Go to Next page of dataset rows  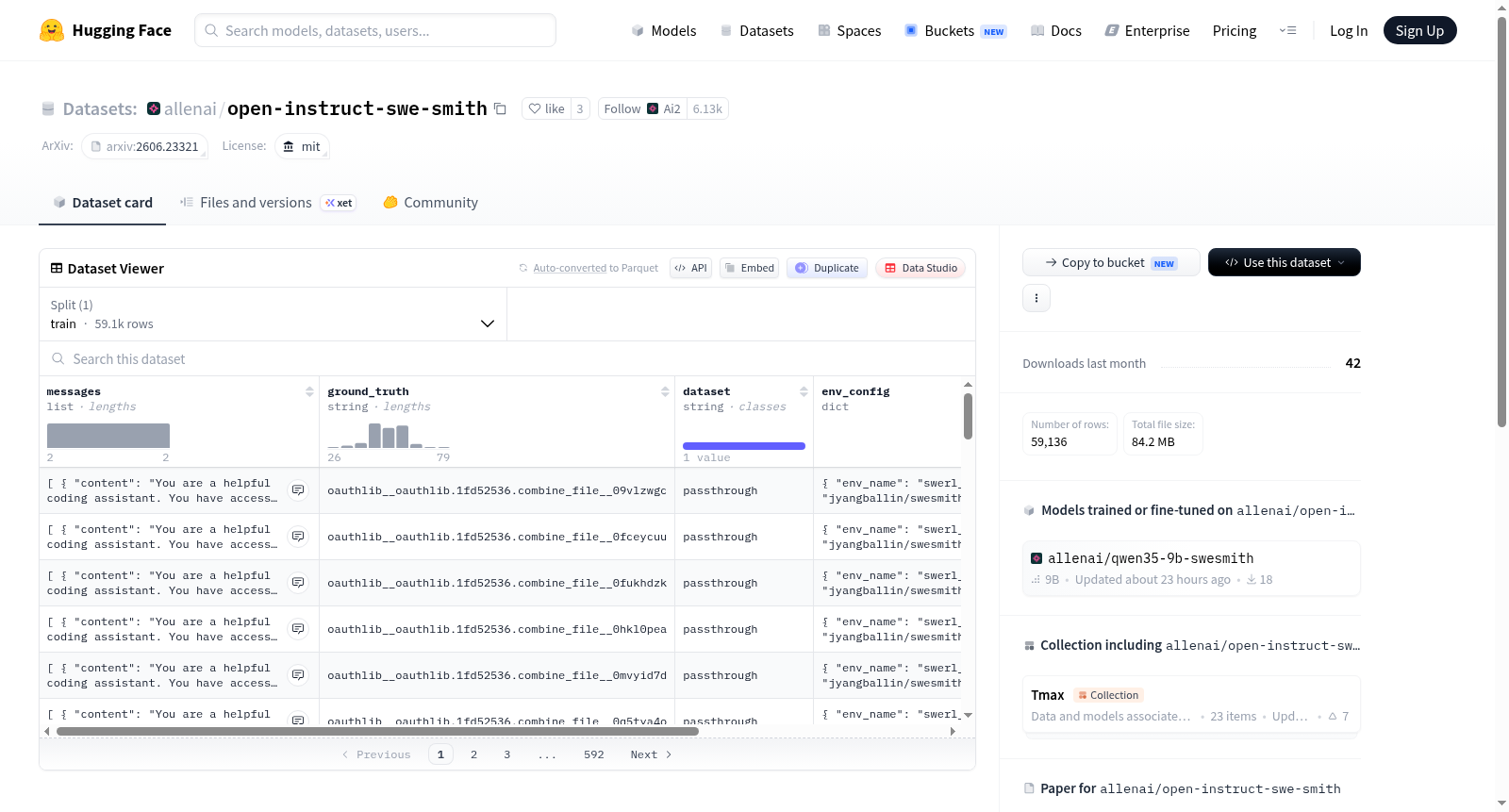pyautogui.click(x=651, y=754)
